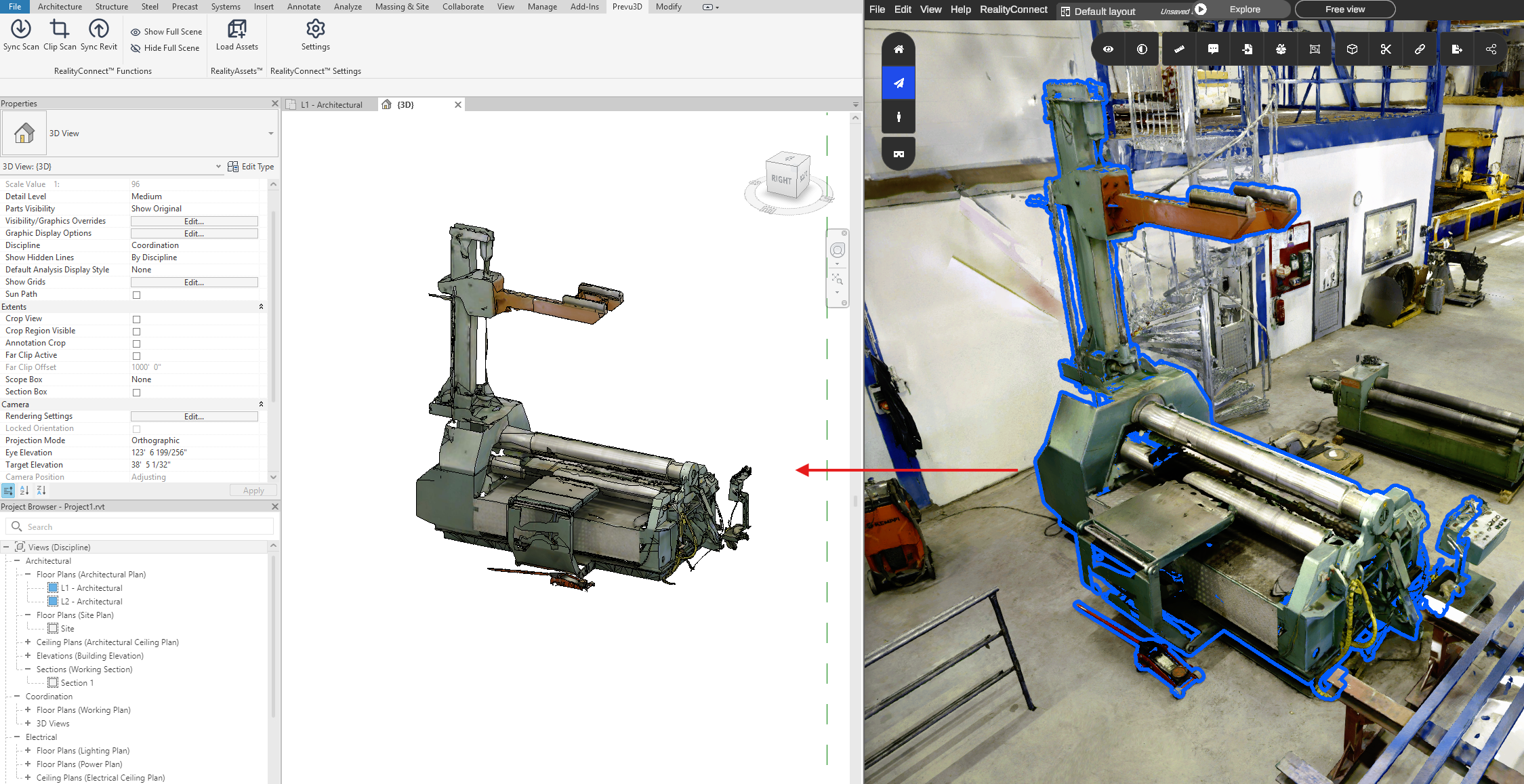Image resolution: width=1524 pixels, height=784 pixels.
Task: Click the home button in viewer
Action: (x=899, y=49)
